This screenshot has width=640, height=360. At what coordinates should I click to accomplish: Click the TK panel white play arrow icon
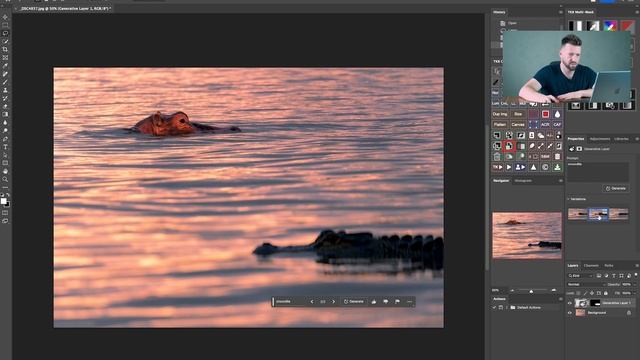(x=509, y=167)
